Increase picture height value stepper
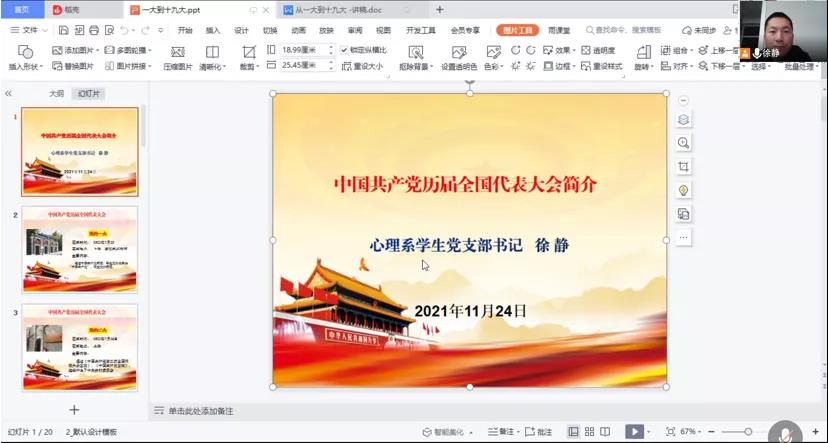Screen dimensions: 828x443 point(331,47)
